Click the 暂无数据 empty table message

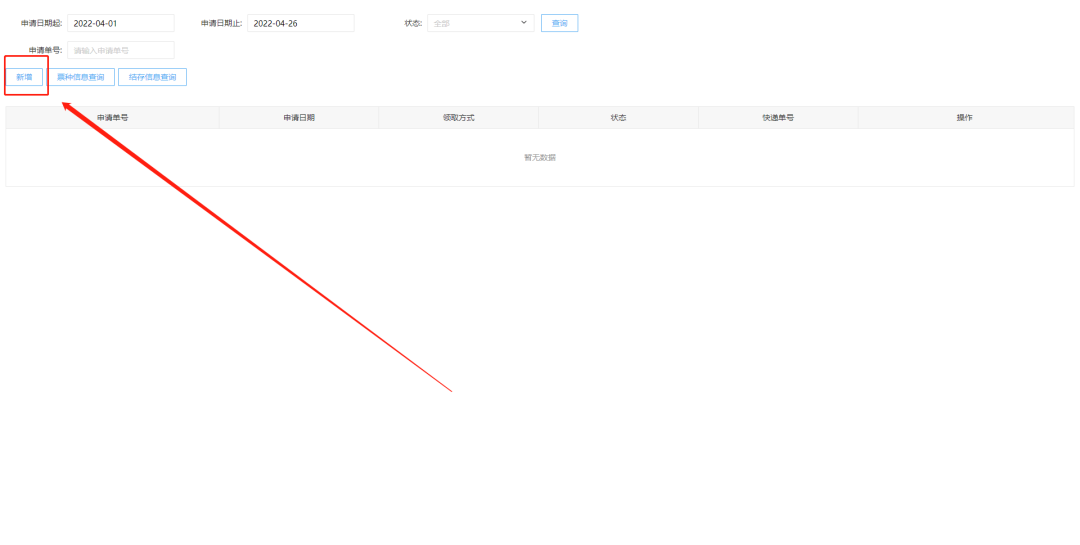click(540, 157)
